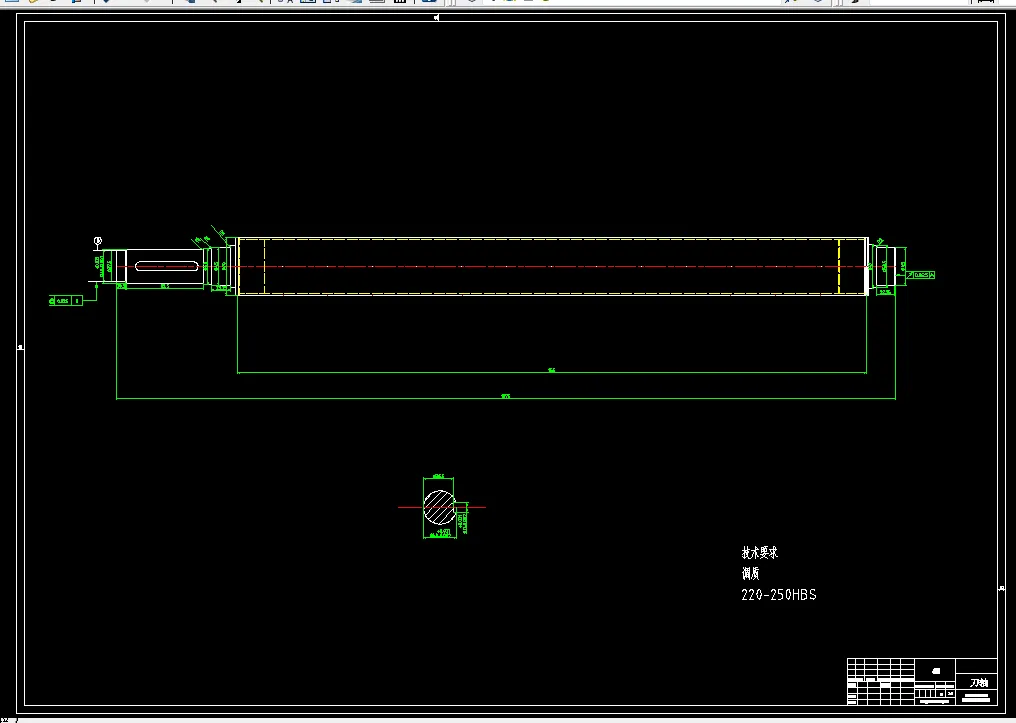The height and width of the screenshot is (723, 1016).
Task: Select the right yellow dashed vertical line
Action: [838, 266]
